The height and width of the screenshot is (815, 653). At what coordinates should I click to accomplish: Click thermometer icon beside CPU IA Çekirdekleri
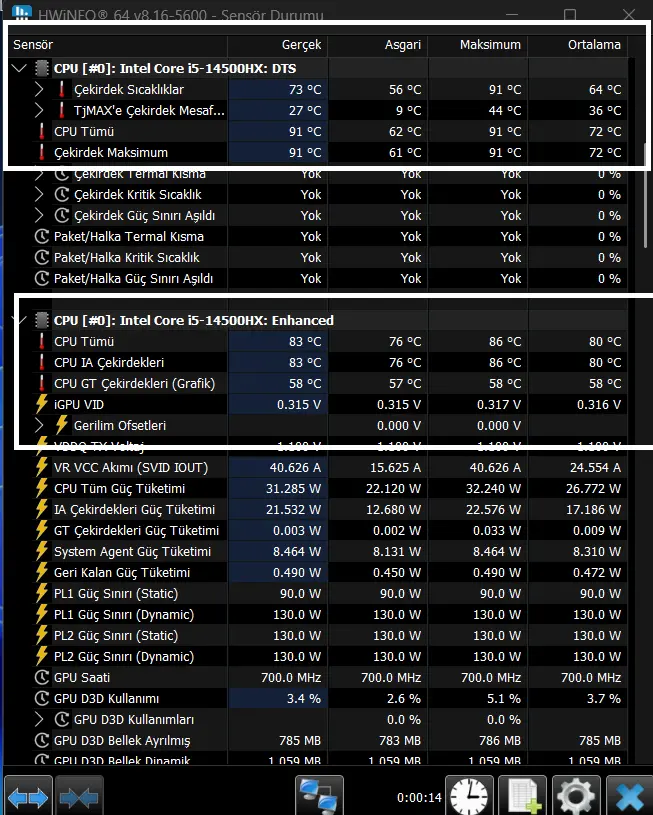[42, 362]
